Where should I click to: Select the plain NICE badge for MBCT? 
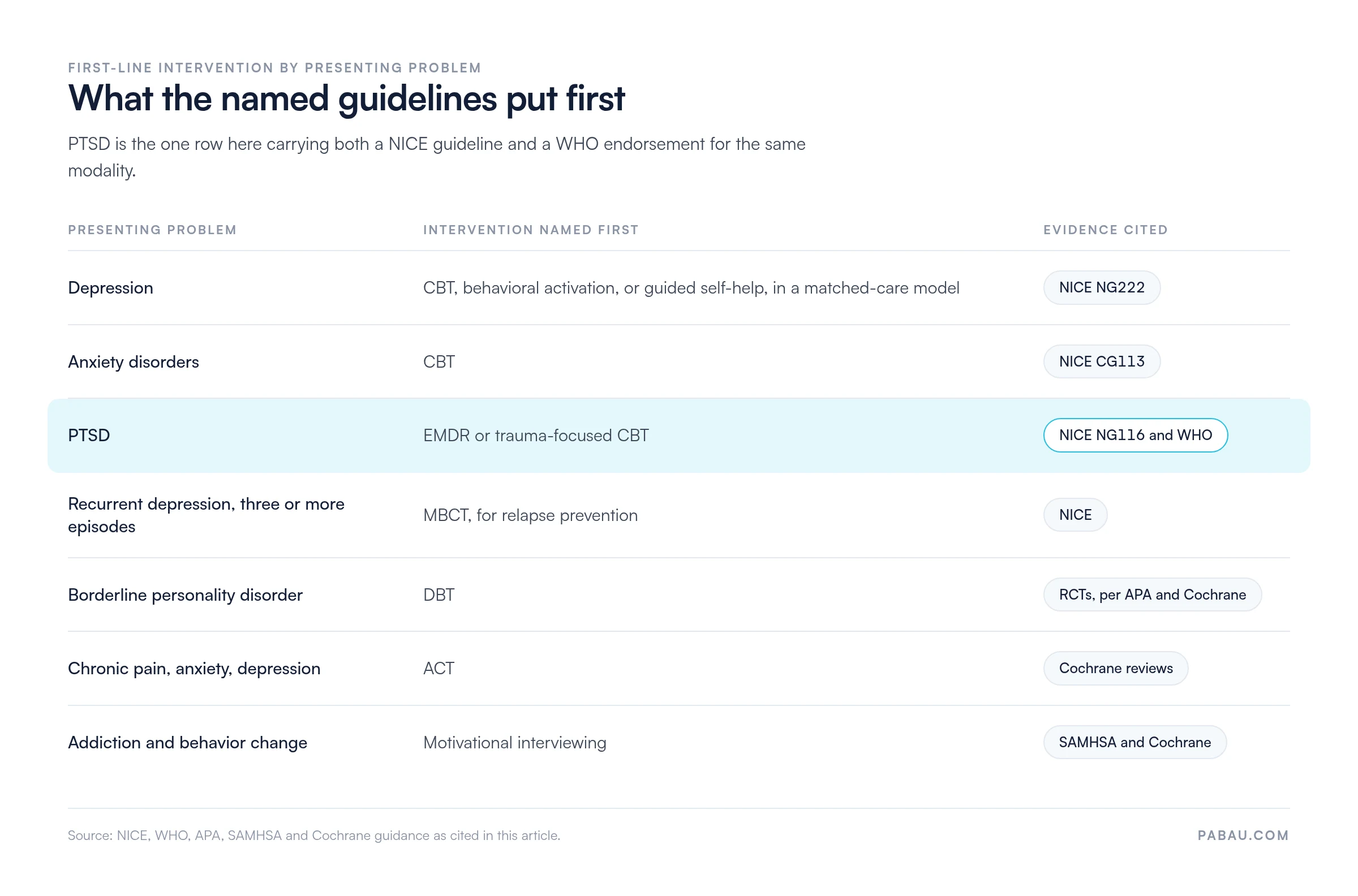(x=1075, y=515)
